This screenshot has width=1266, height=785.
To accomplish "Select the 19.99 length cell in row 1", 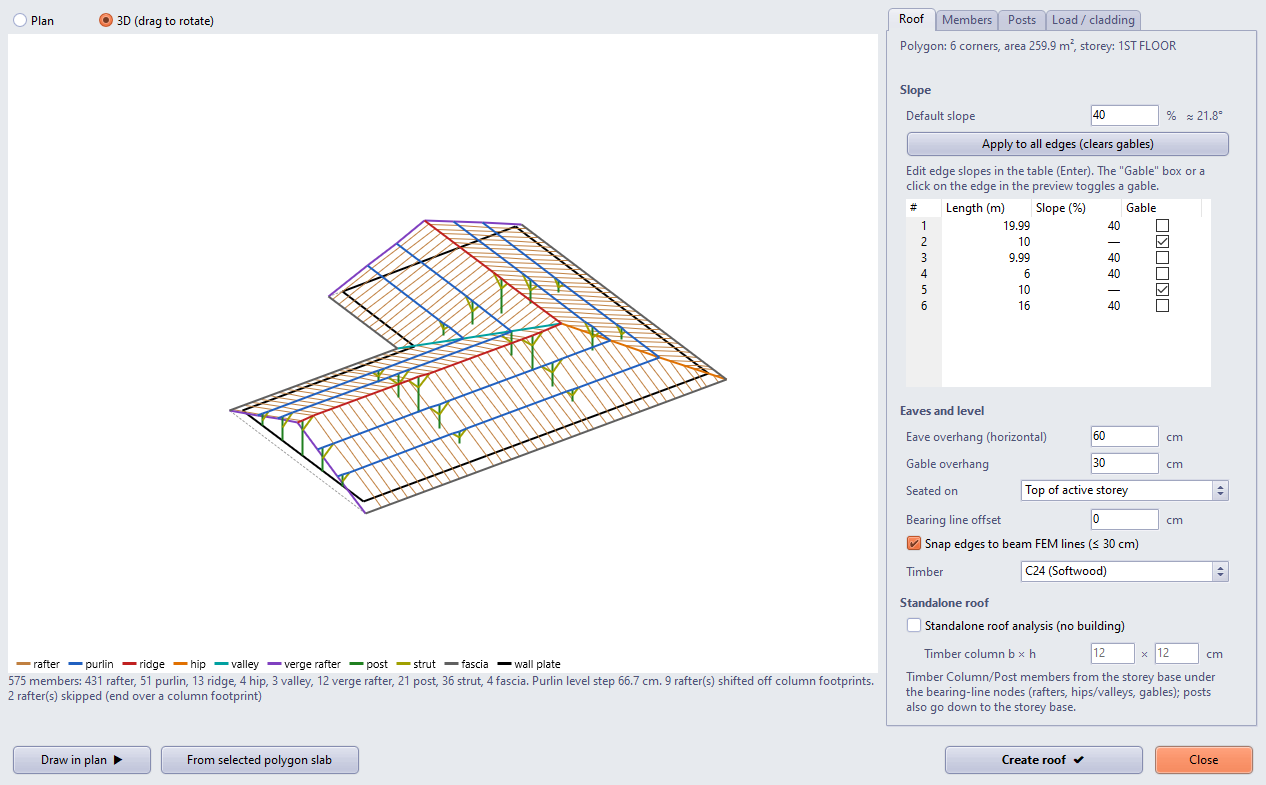I will click(986, 226).
